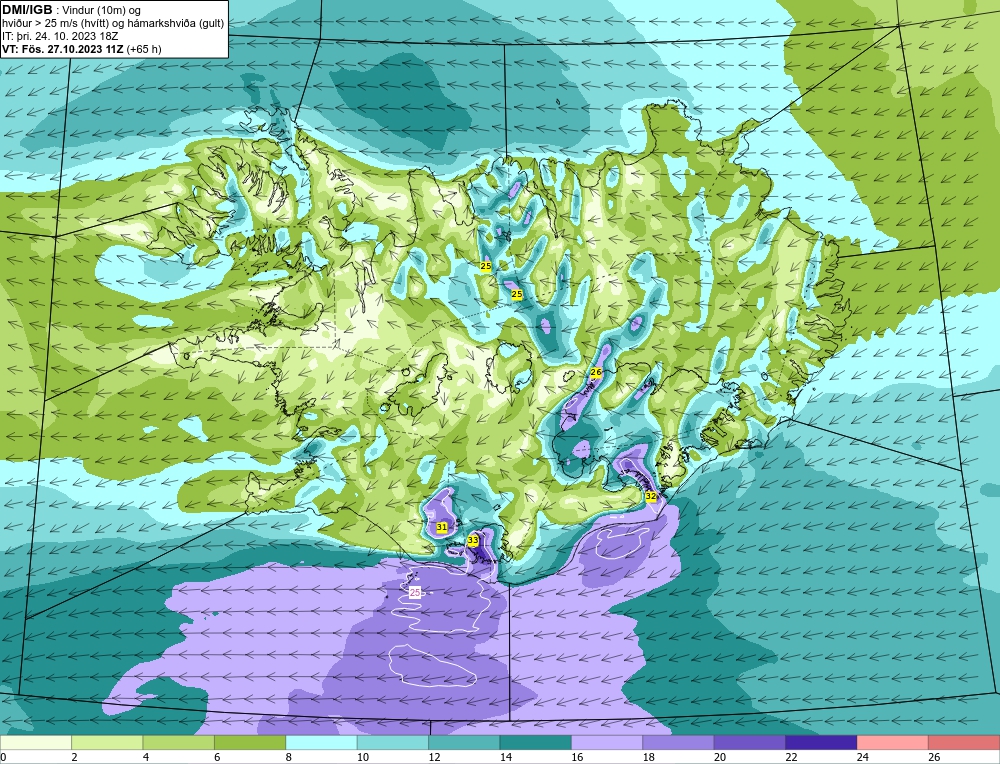The width and height of the screenshot is (1000, 764).
Task: Click the 0–2 m/s pale cream legend swatch
Action: (36, 742)
